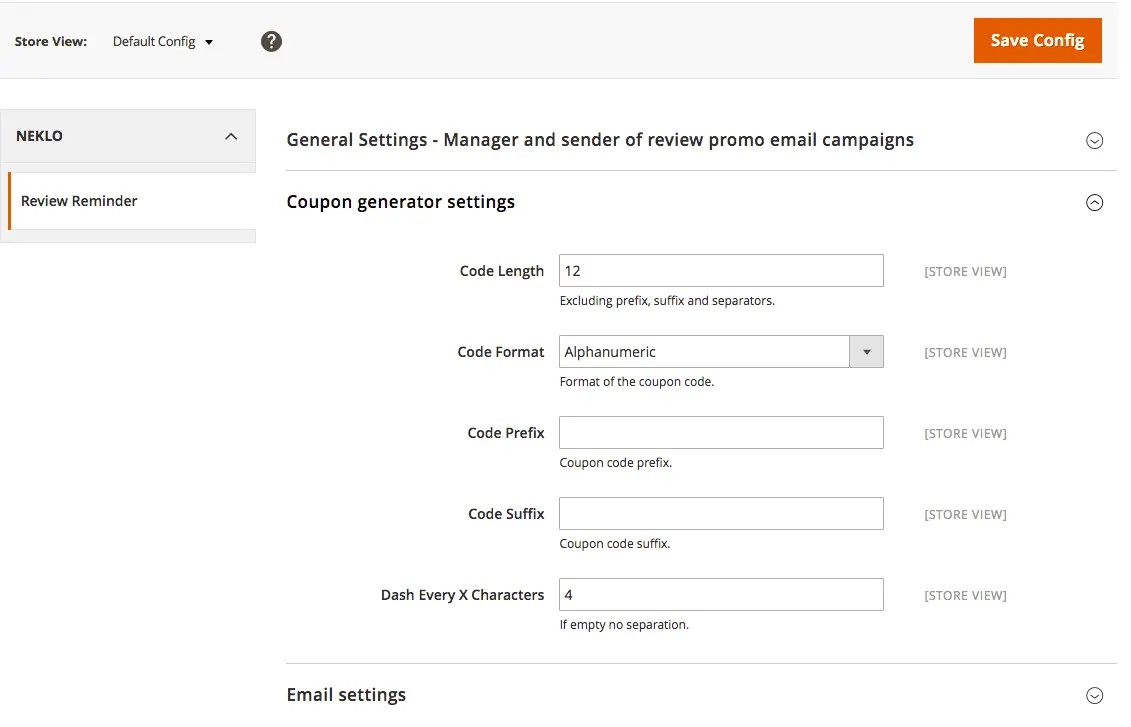Click the Code Prefix input field

point(721,433)
